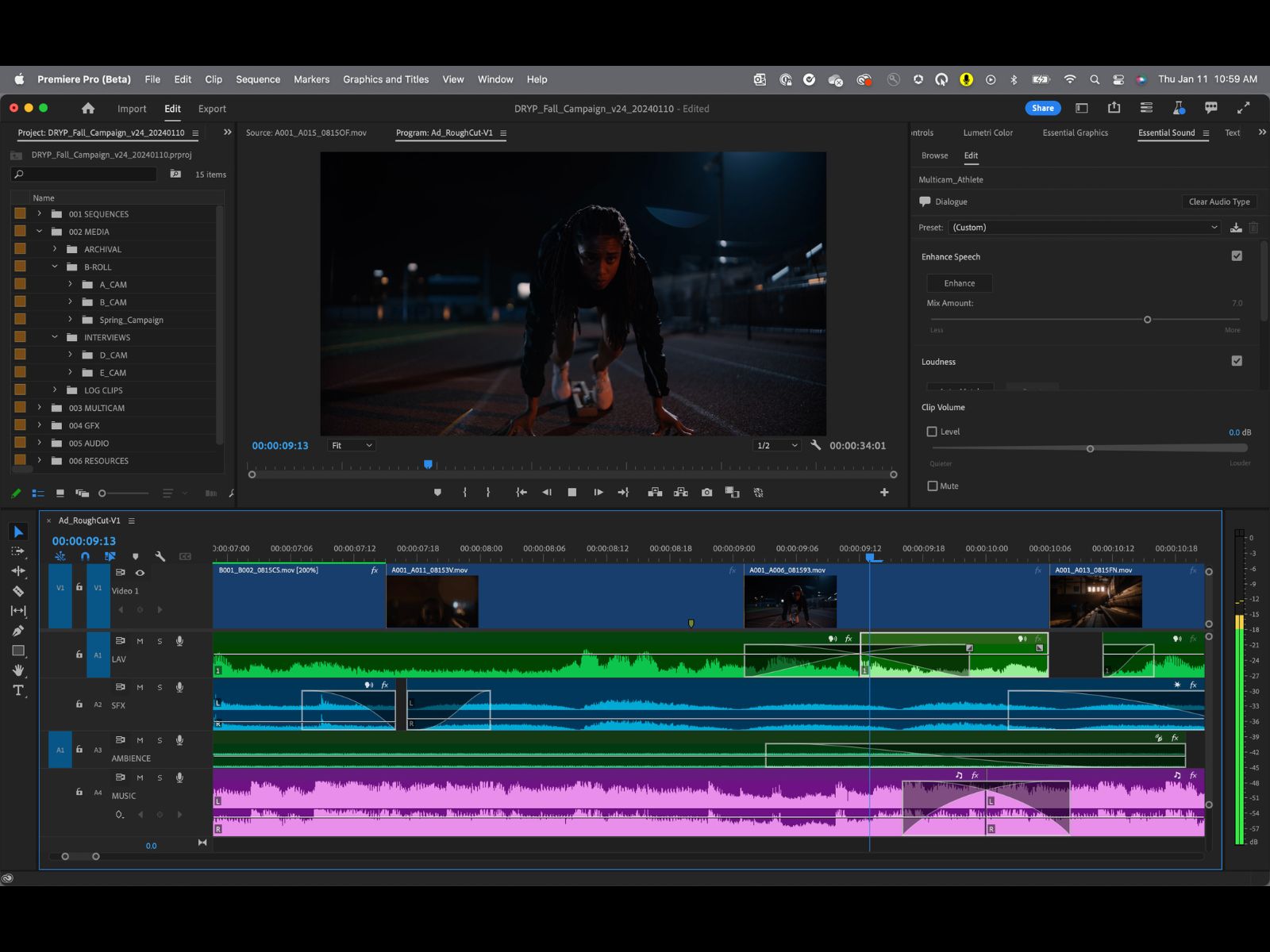Select the Hand tool
The width and height of the screenshot is (1270, 952).
pos(17,670)
